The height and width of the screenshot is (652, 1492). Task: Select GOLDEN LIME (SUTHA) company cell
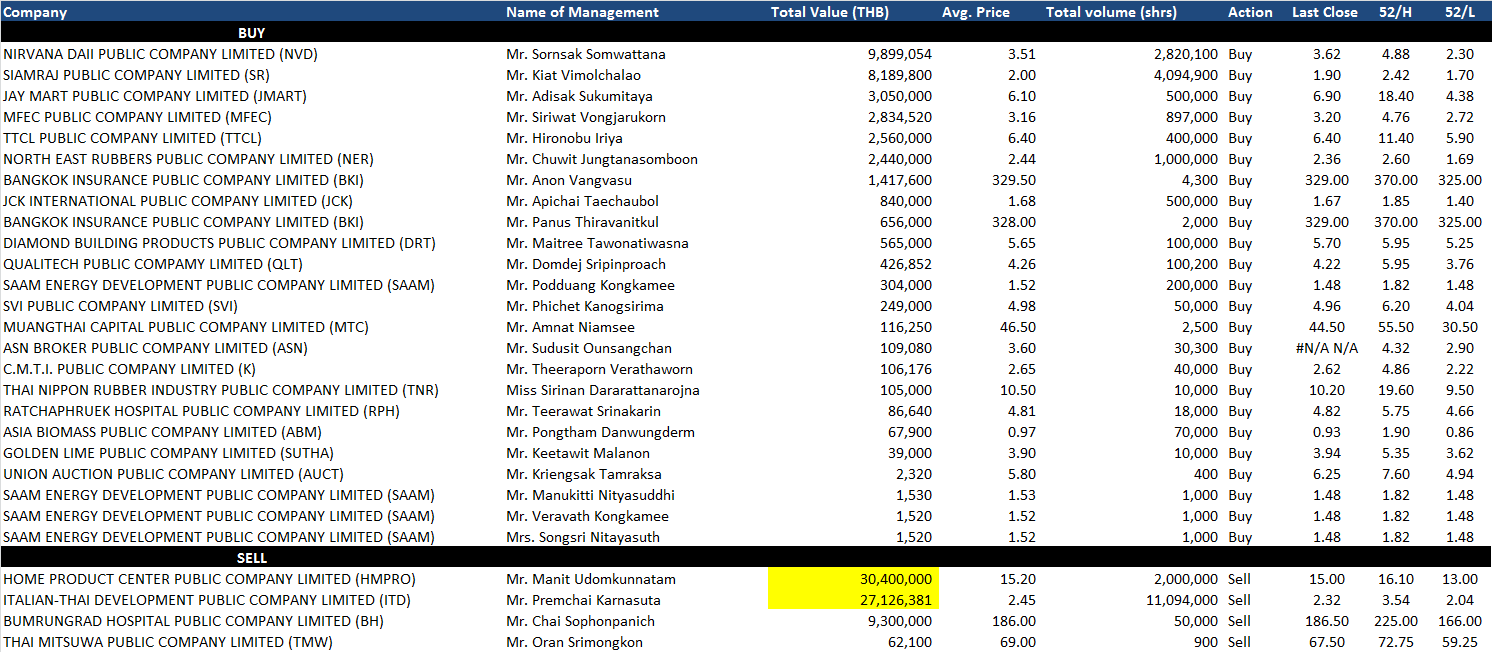coord(168,453)
